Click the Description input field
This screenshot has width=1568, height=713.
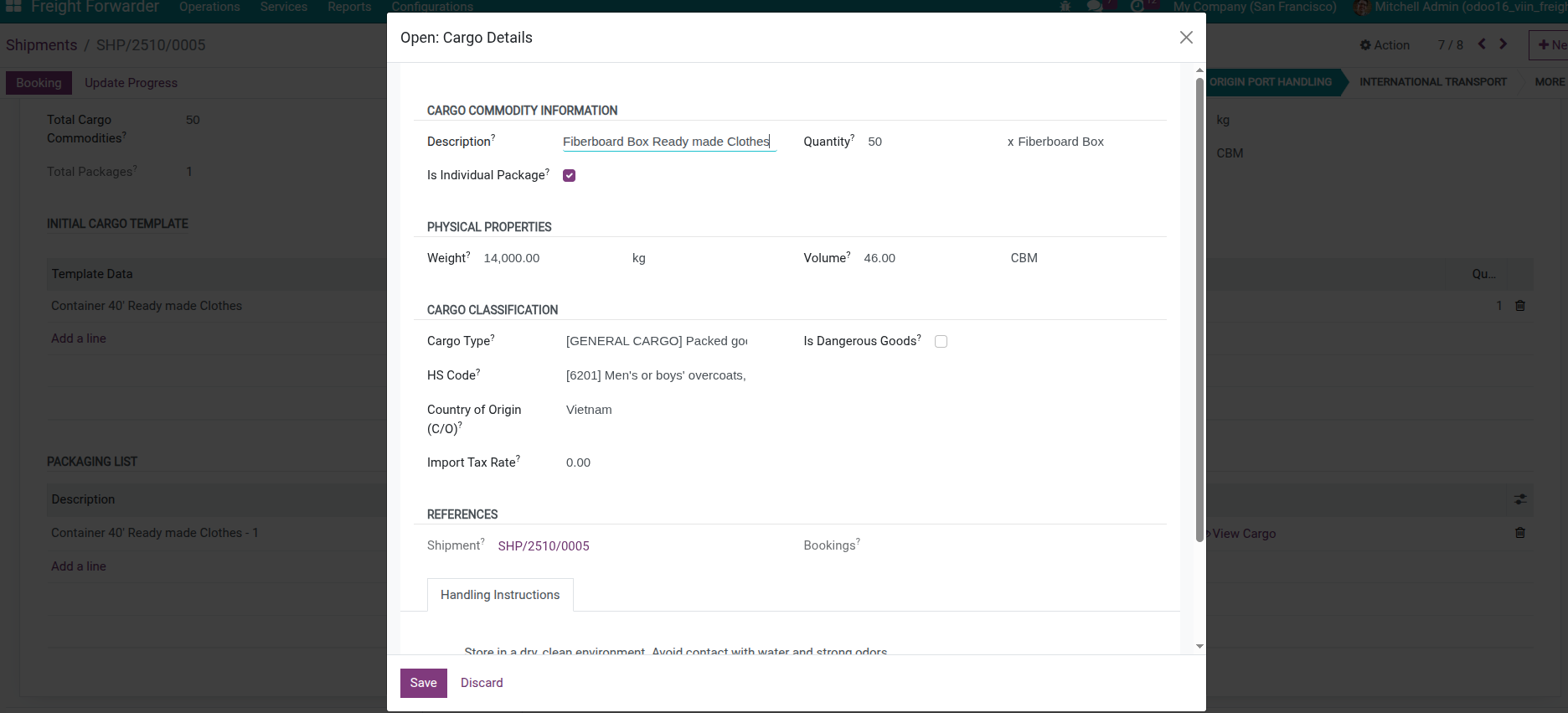[668, 142]
